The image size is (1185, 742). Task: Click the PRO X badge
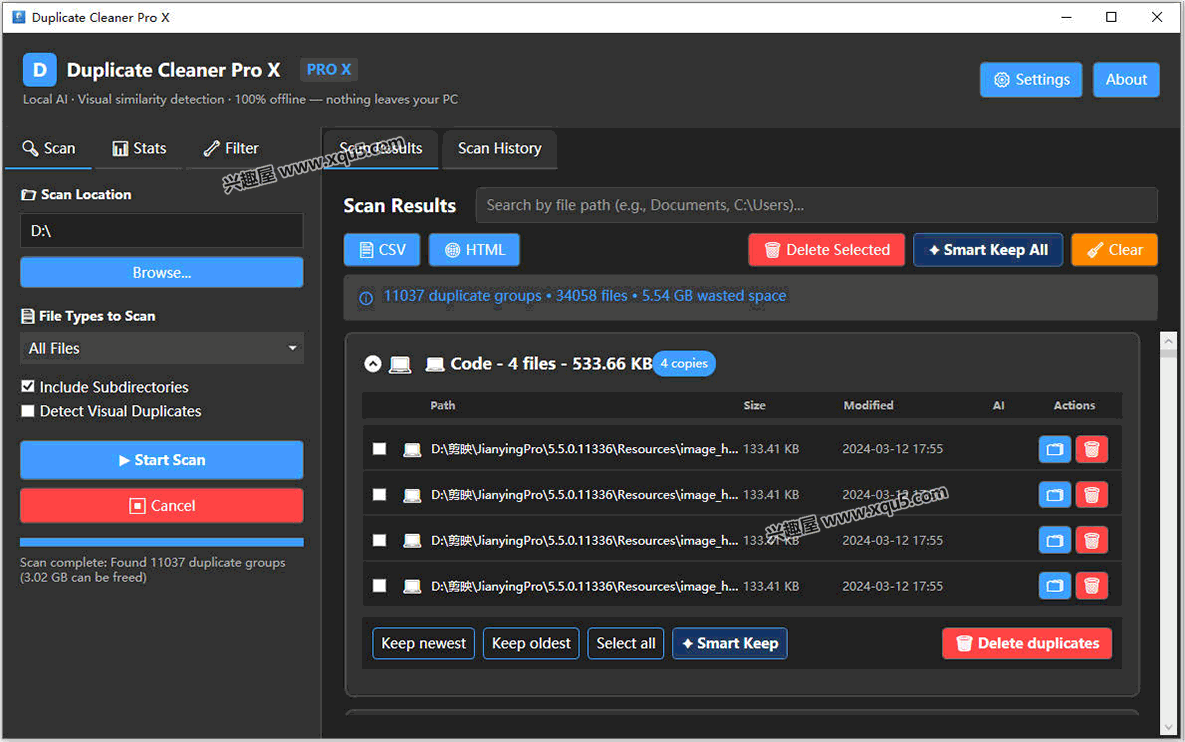tap(329, 70)
